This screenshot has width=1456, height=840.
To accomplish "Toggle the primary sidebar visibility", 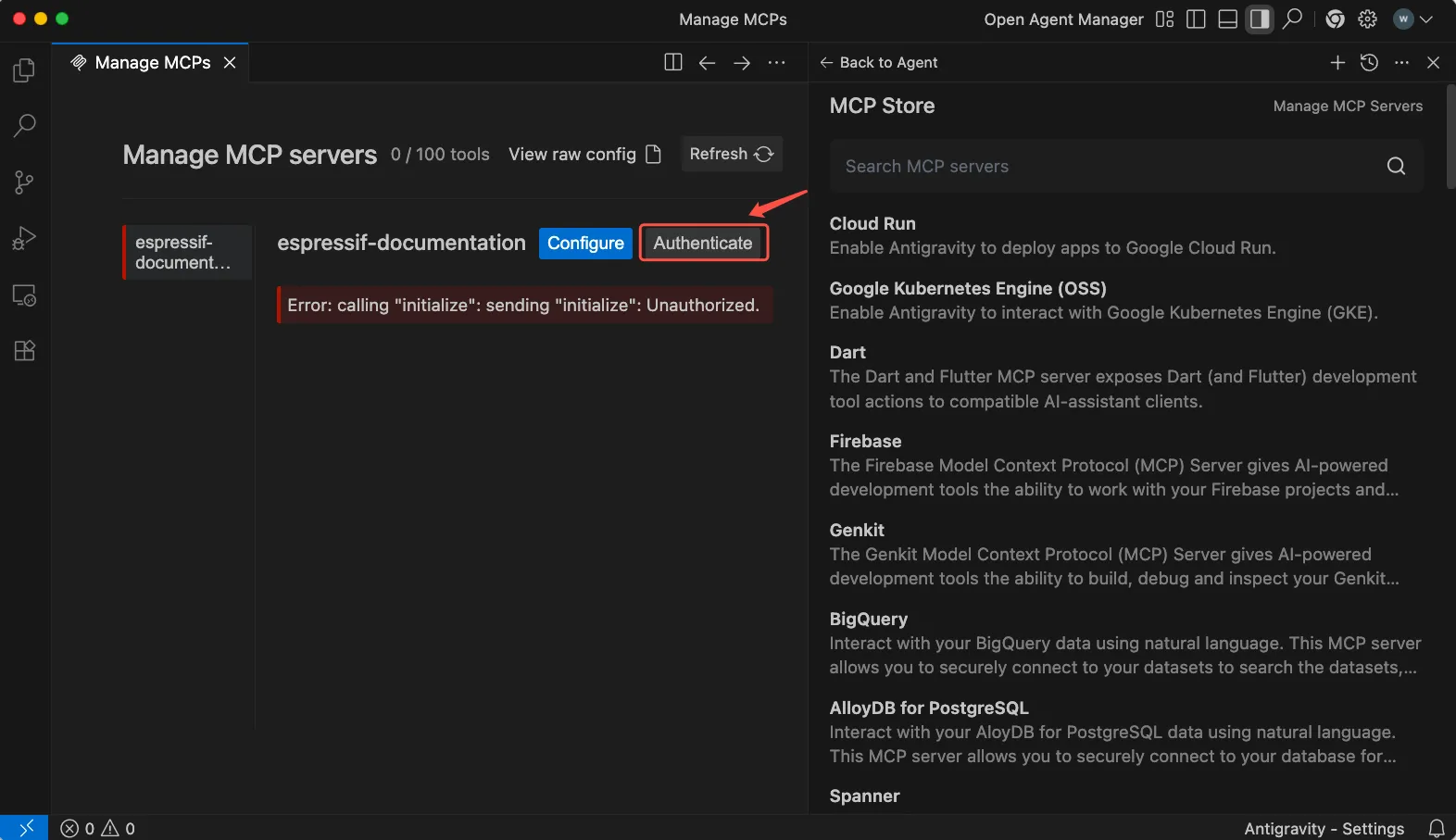I will pos(1196,19).
